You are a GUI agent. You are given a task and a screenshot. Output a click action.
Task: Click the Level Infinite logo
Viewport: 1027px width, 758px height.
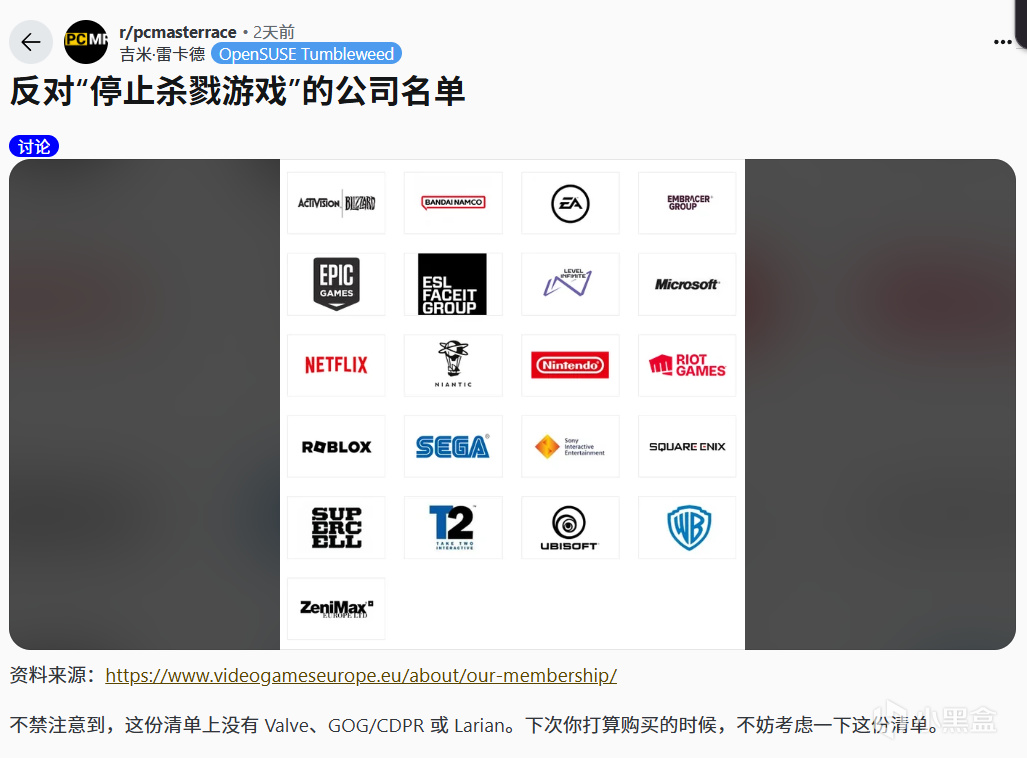(x=570, y=284)
